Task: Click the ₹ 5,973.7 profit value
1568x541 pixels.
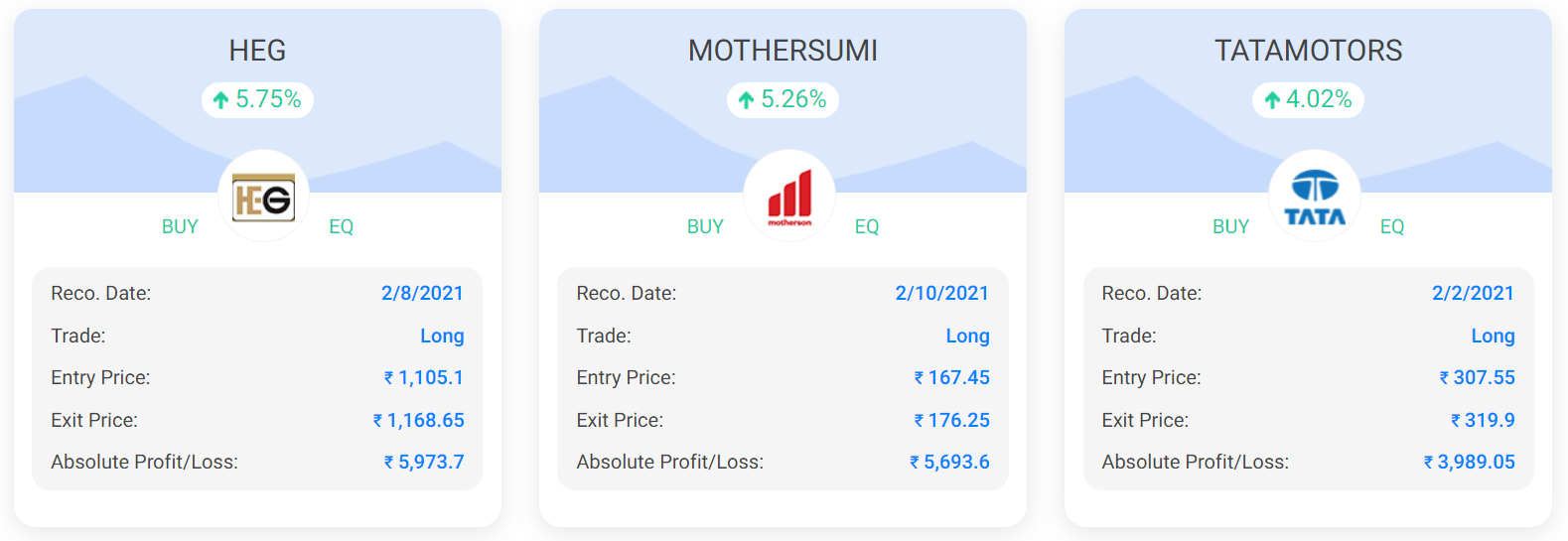Action: click(424, 462)
